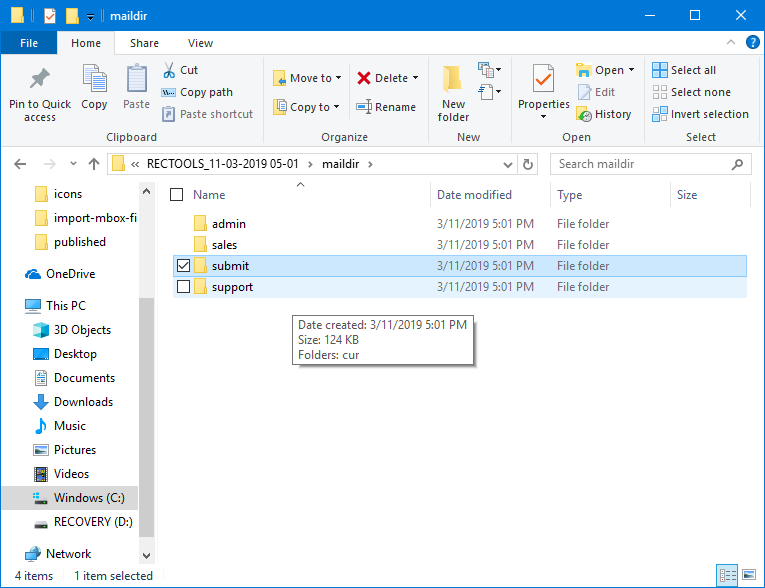Switch to large thumbnails view icon
Viewport: 765px width, 588px height.
(749, 575)
